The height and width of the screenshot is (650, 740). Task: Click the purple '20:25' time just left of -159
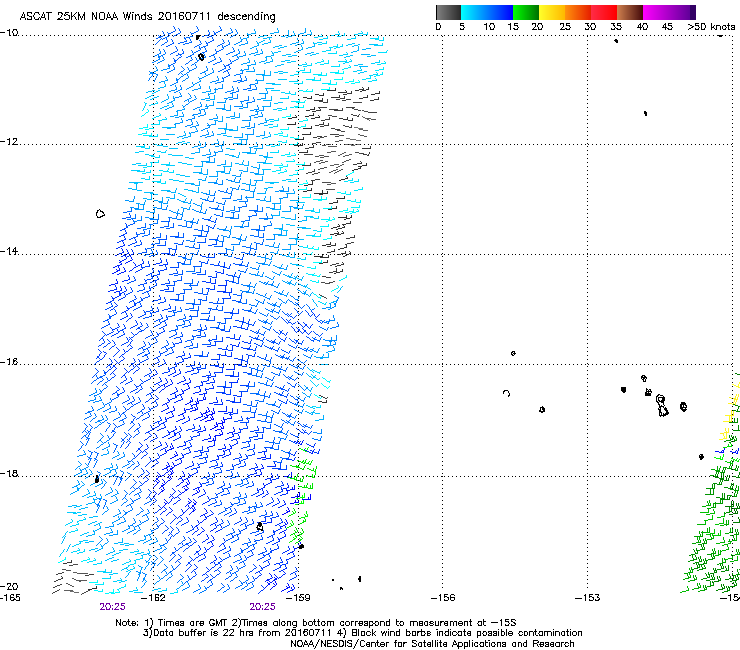[x=262, y=607]
